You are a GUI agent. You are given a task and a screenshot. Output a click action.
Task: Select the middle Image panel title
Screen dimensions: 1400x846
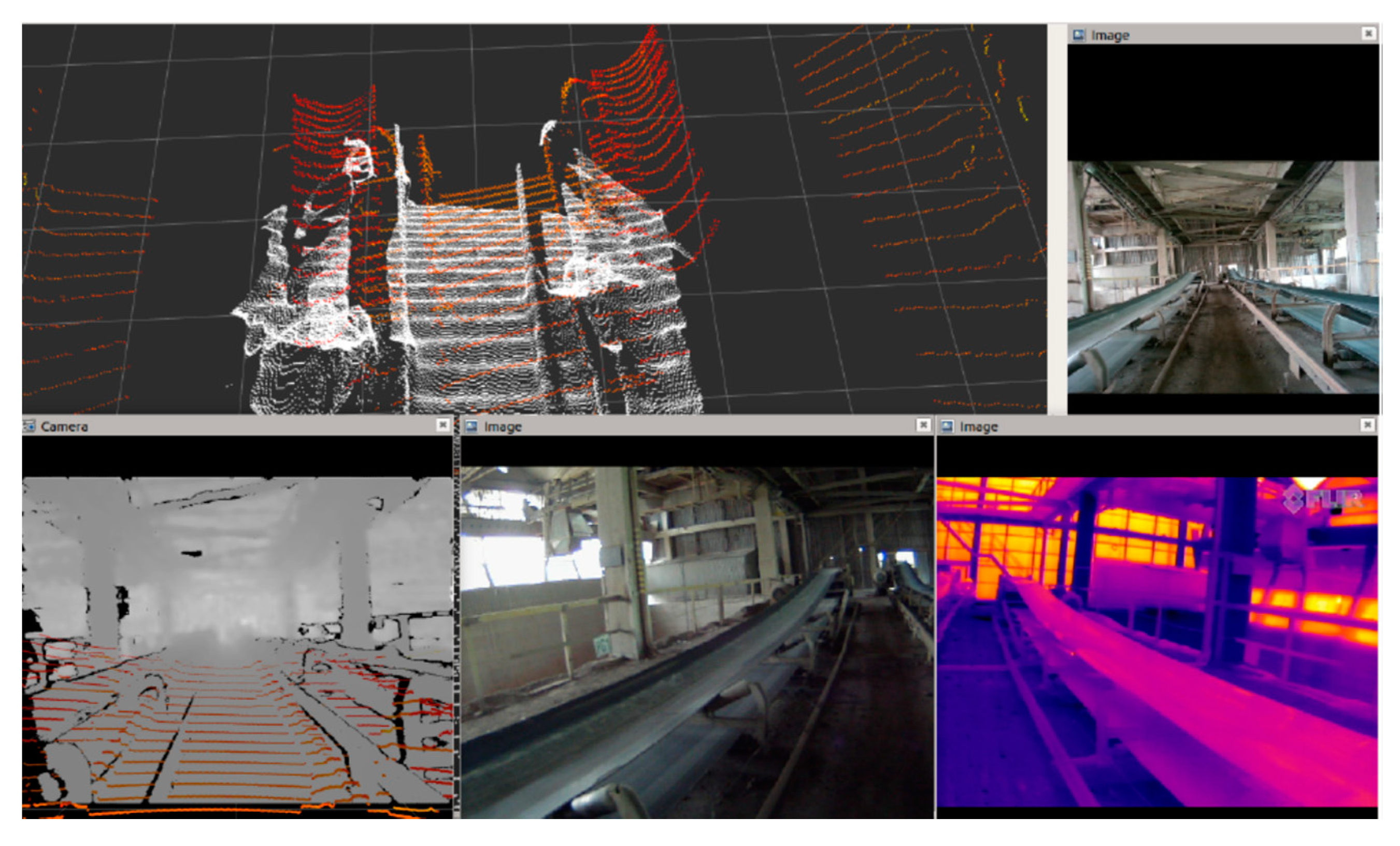[x=502, y=427]
